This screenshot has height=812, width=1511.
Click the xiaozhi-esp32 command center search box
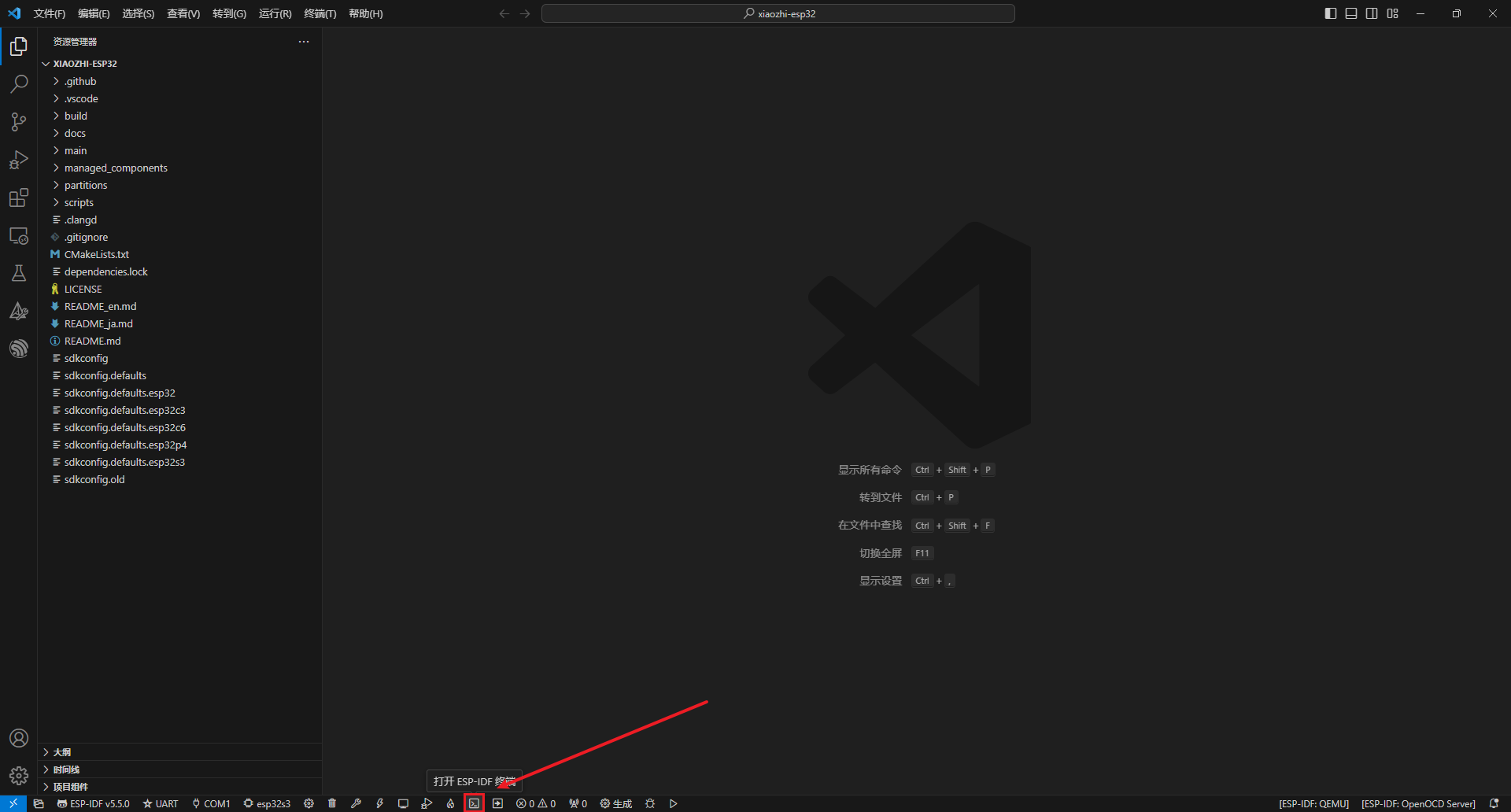[778, 13]
